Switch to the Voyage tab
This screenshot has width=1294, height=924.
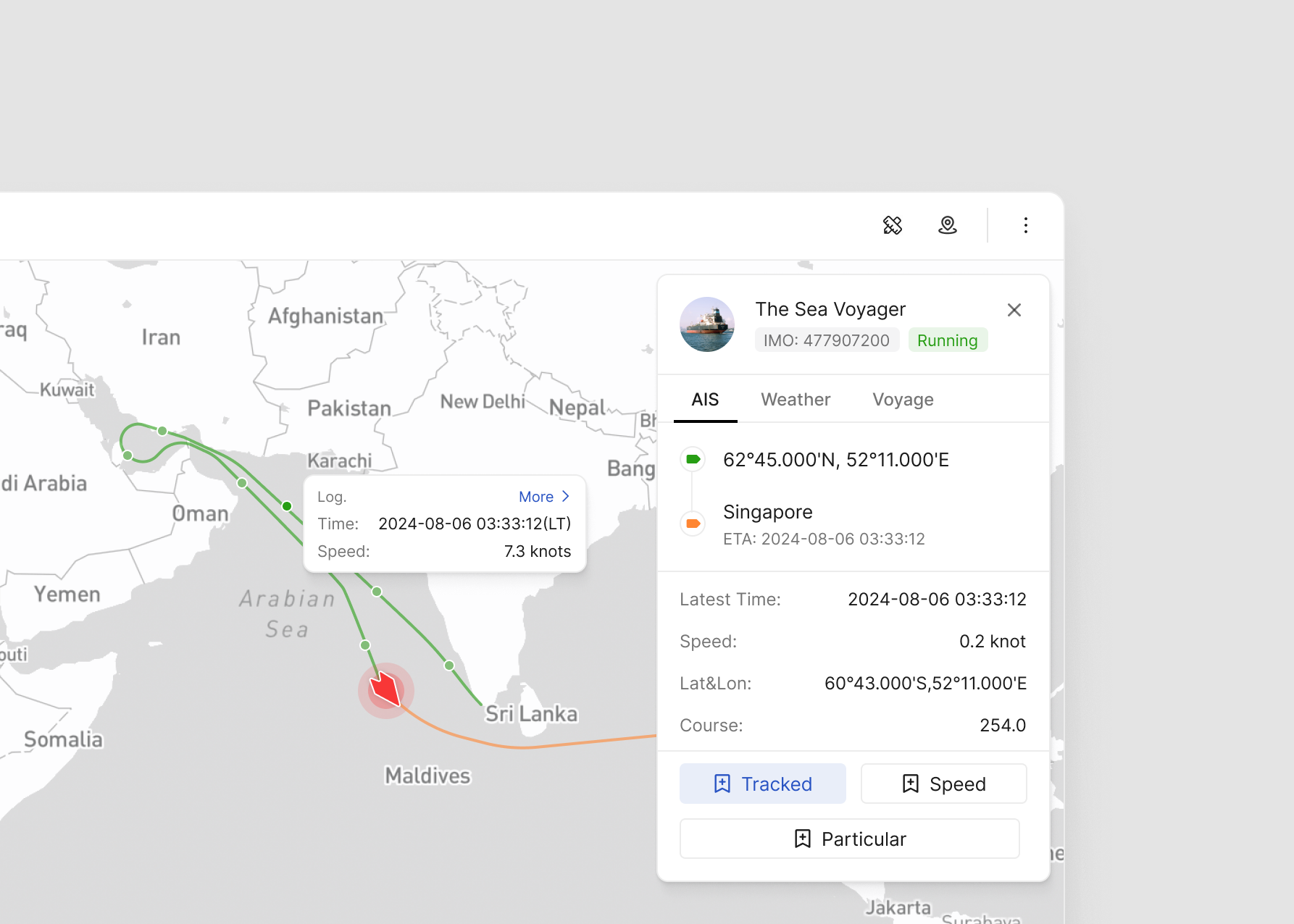coord(903,400)
